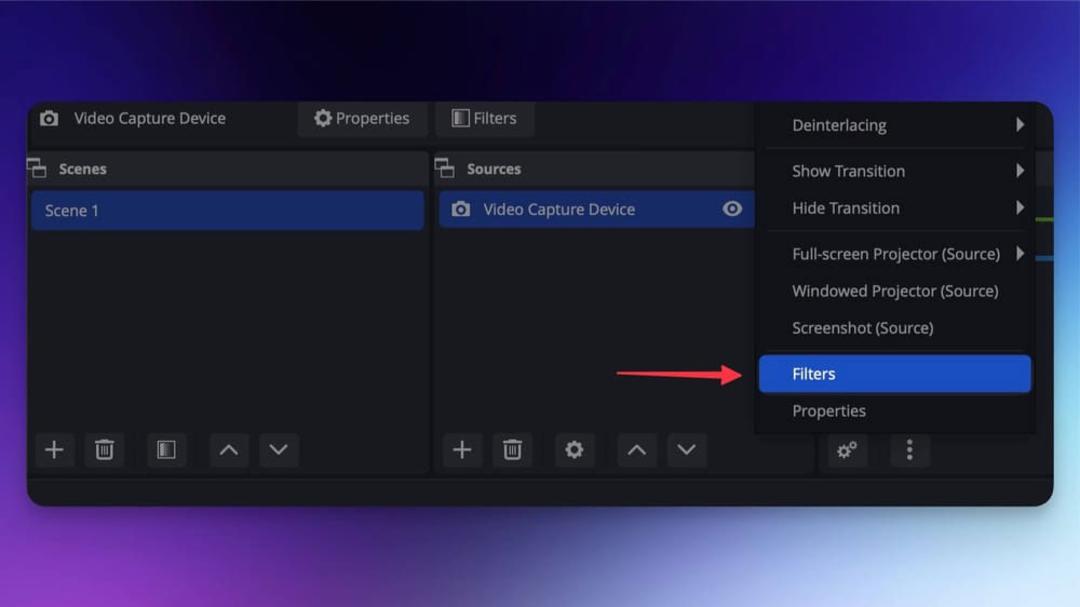Click the Properties button in source toolbar
Image resolution: width=1080 pixels, height=607 pixels.
coord(362,119)
